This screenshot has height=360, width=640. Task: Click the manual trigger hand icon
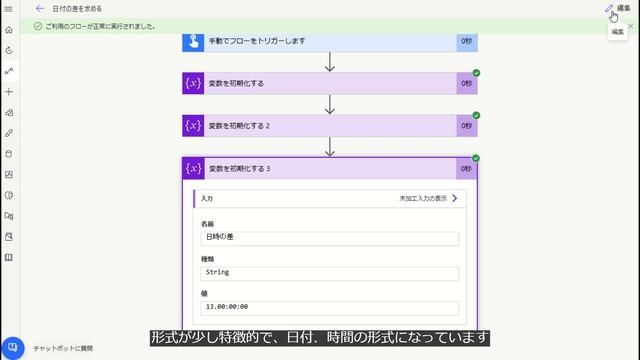(x=193, y=41)
